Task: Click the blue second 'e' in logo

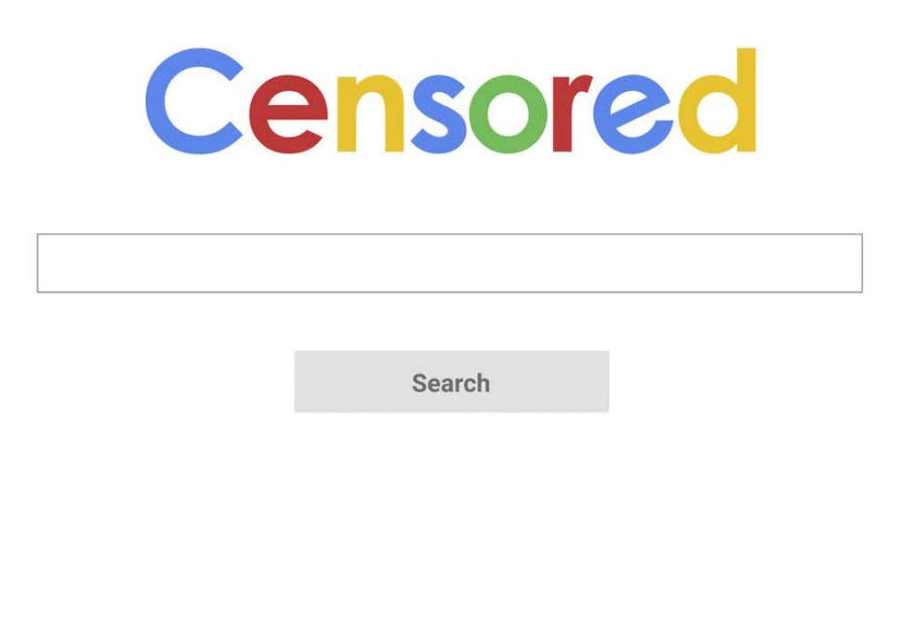Action: pos(633,114)
